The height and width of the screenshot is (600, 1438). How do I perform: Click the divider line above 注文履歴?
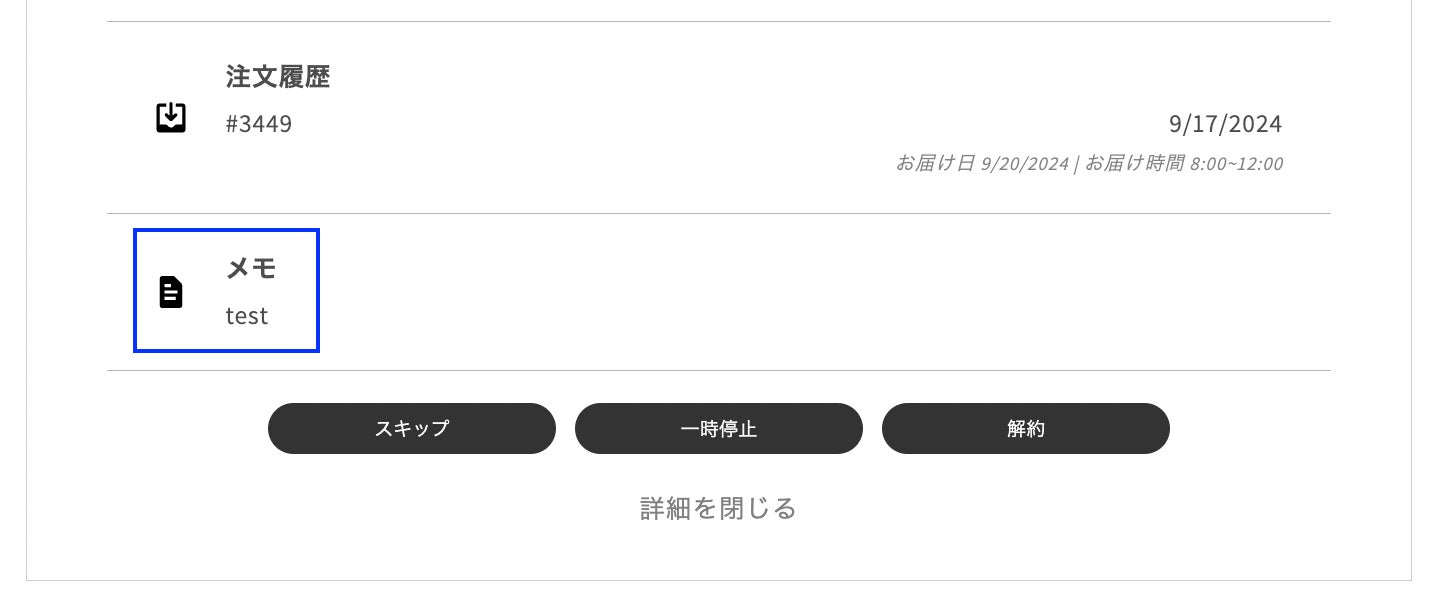click(x=718, y=22)
